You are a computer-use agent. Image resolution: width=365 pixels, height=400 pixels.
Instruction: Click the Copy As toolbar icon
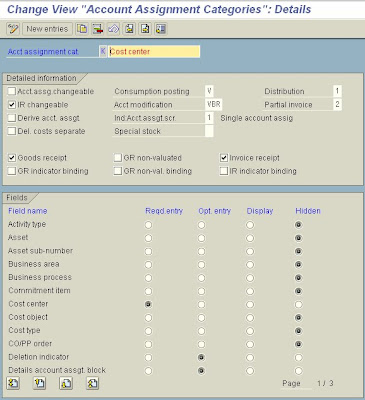pyautogui.click(x=82, y=29)
